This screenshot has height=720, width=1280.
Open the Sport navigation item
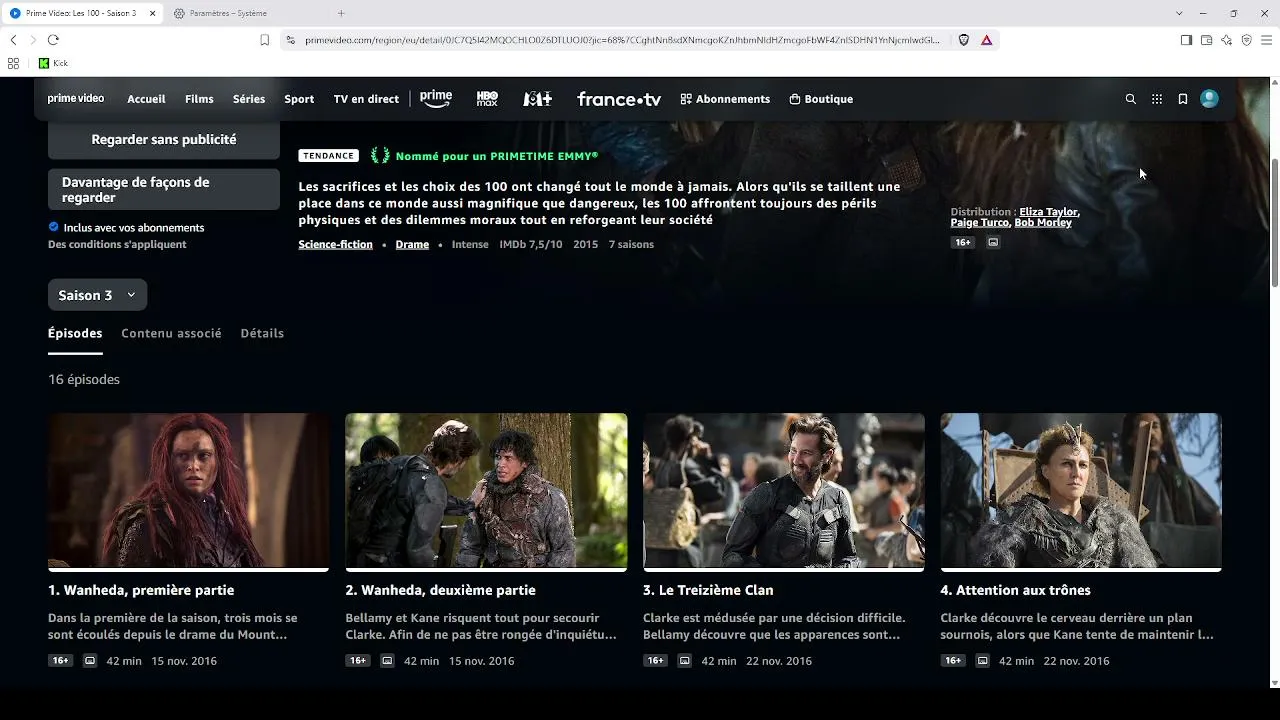(x=299, y=99)
